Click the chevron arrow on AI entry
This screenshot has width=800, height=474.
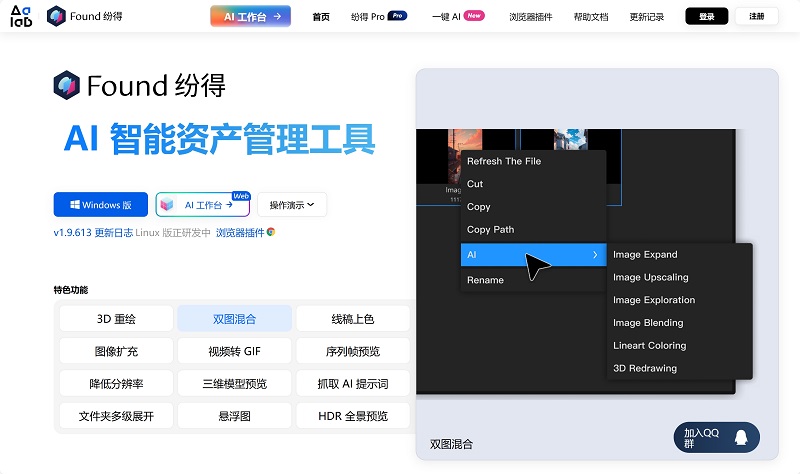[595, 255]
